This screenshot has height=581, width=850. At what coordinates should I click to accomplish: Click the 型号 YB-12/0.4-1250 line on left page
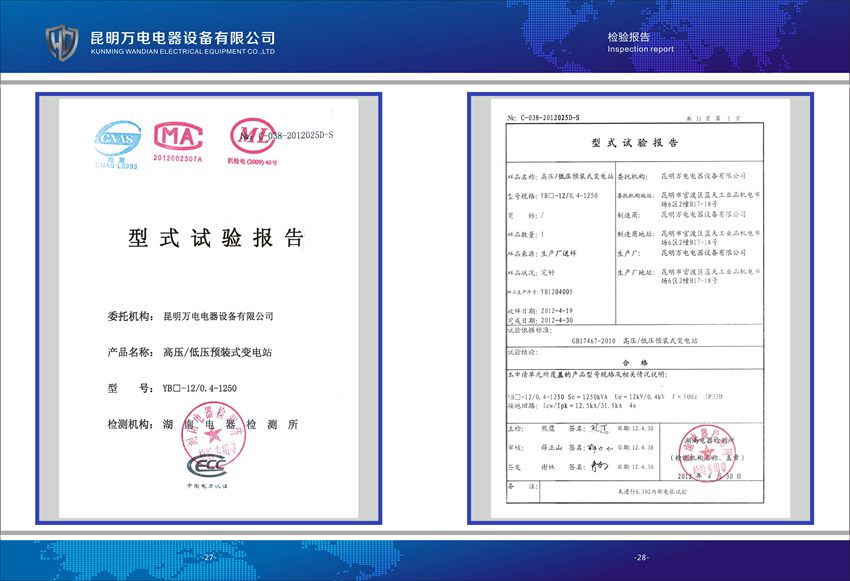pos(172,388)
